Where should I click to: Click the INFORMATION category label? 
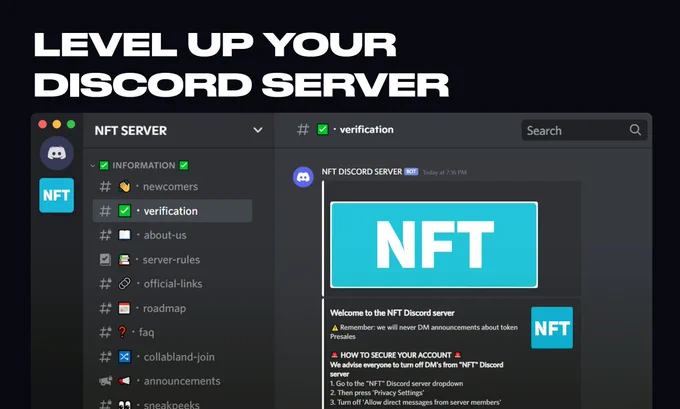tap(144, 165)
